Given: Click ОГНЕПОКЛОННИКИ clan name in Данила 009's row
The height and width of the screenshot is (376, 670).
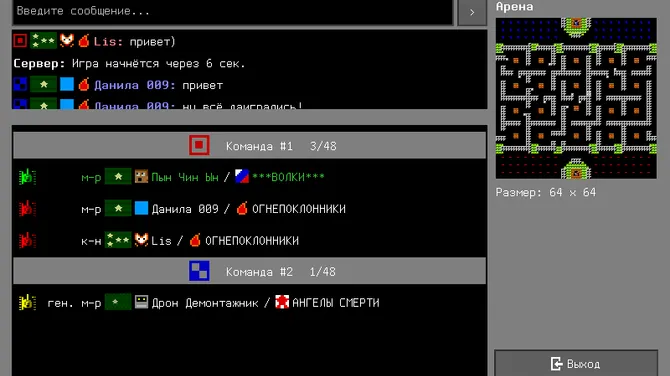Looking at the screenshot, I should click(x=299, y=209).
